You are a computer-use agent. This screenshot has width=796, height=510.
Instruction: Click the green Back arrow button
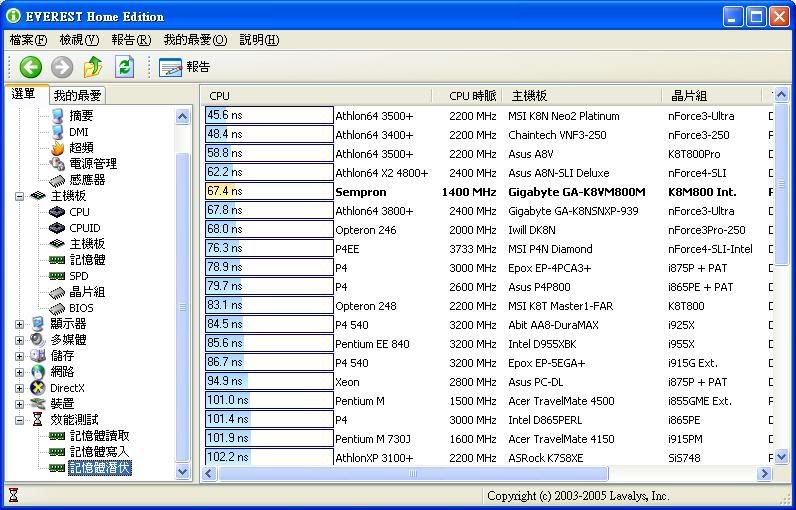pyautogui.click(x=30, y=67)
